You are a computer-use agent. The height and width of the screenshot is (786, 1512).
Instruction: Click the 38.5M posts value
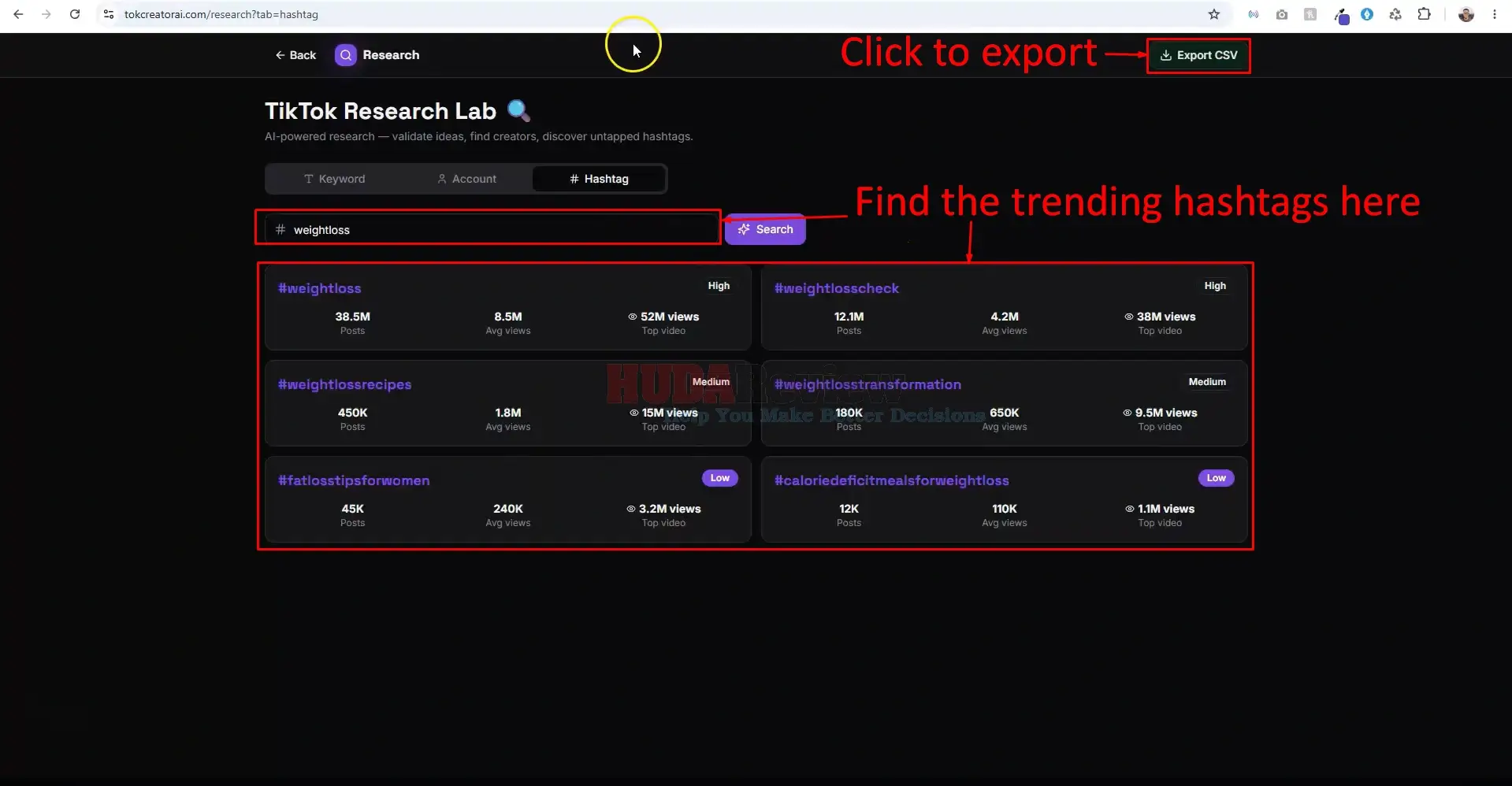(x=352, y=317)
